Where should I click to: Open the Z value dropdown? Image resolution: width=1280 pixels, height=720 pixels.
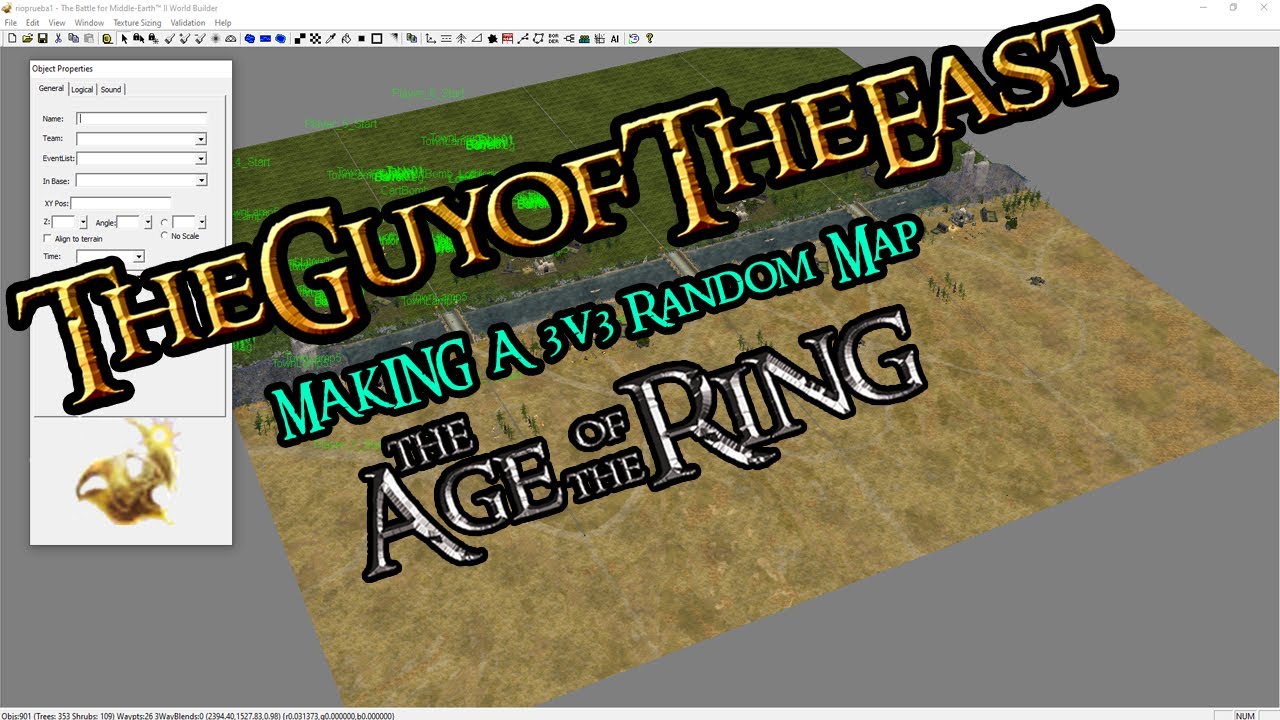click(x=83, y=222)
